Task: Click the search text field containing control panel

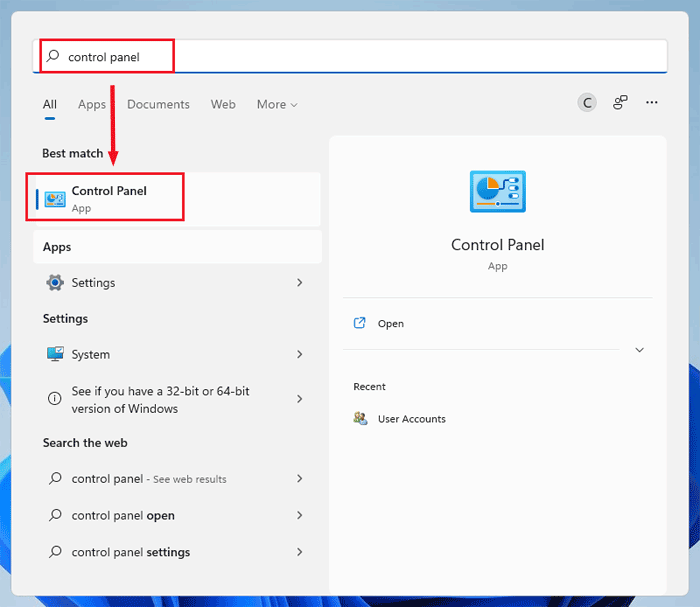Action: click(x=350, y=56)
